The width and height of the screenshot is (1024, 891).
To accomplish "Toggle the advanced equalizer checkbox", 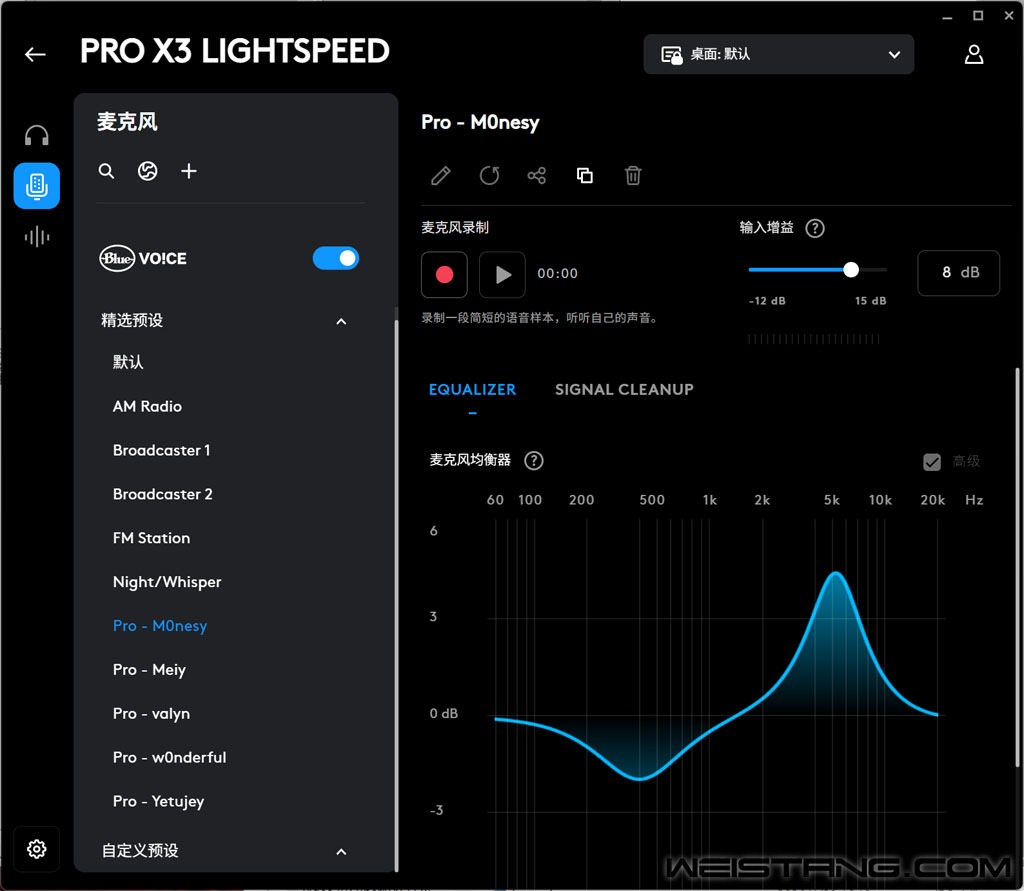I will point(932,462).
